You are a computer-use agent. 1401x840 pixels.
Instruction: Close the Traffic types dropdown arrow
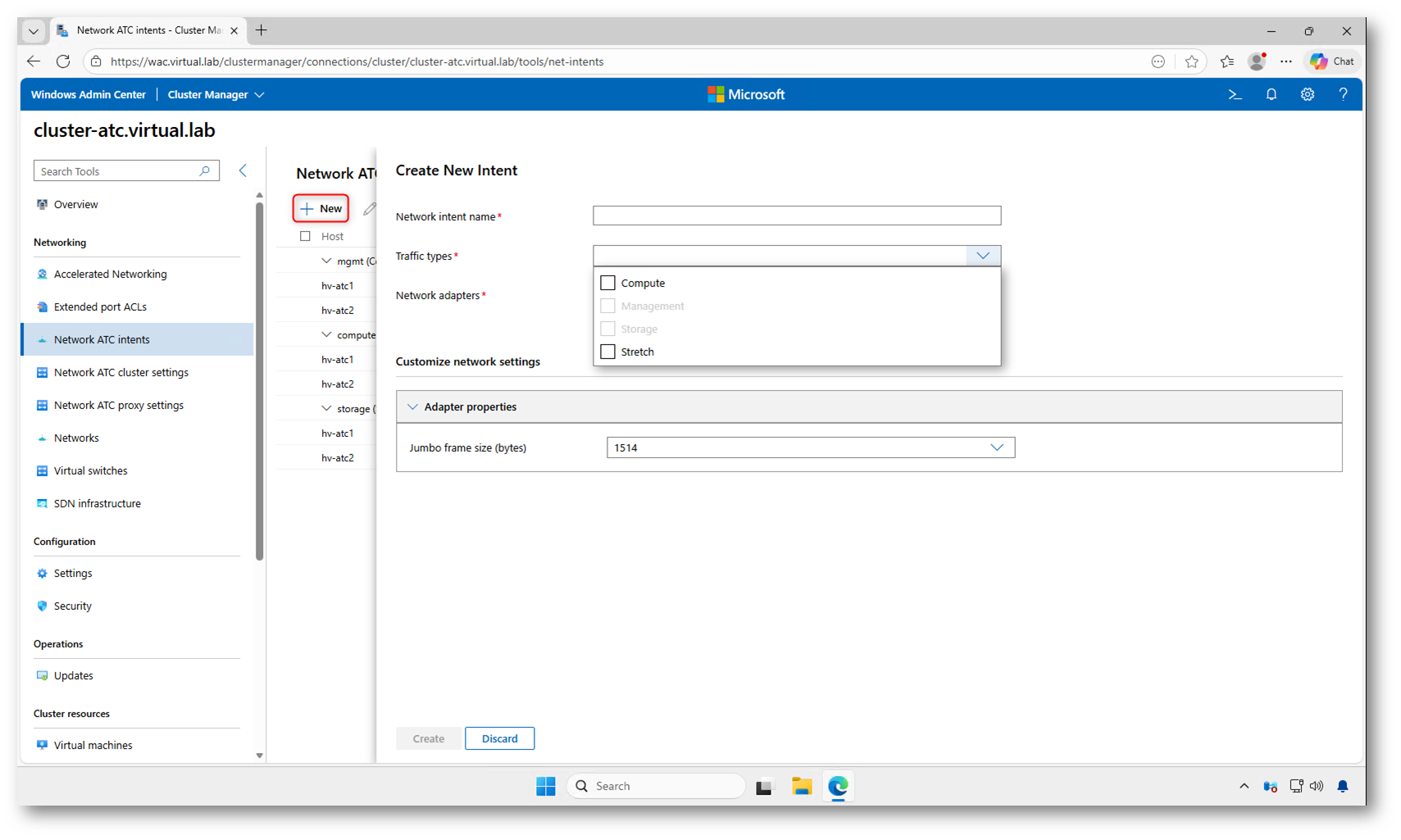click(x=982, y=256)
